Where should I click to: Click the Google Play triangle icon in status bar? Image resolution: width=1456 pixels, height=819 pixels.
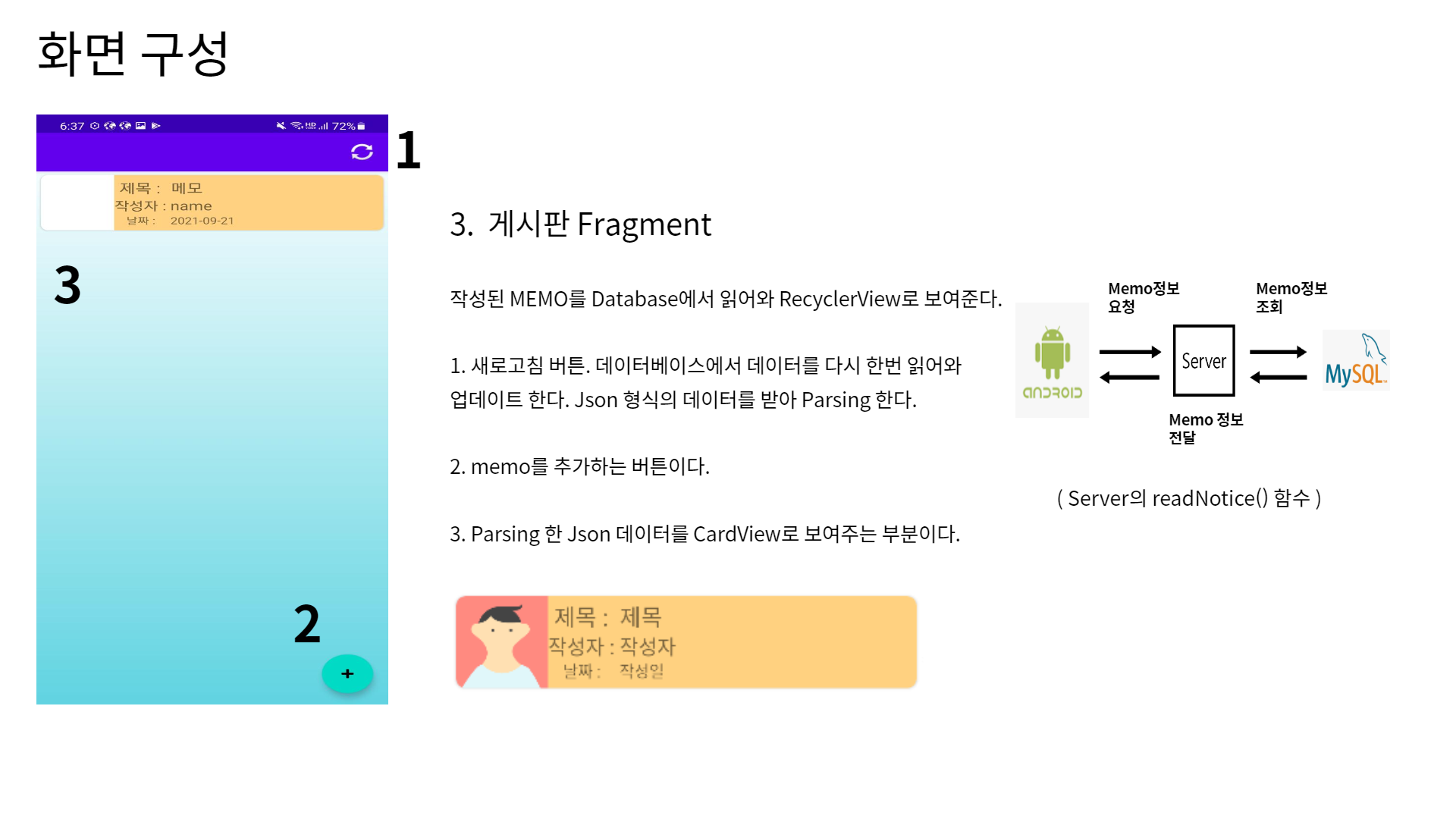click(155, 126)
